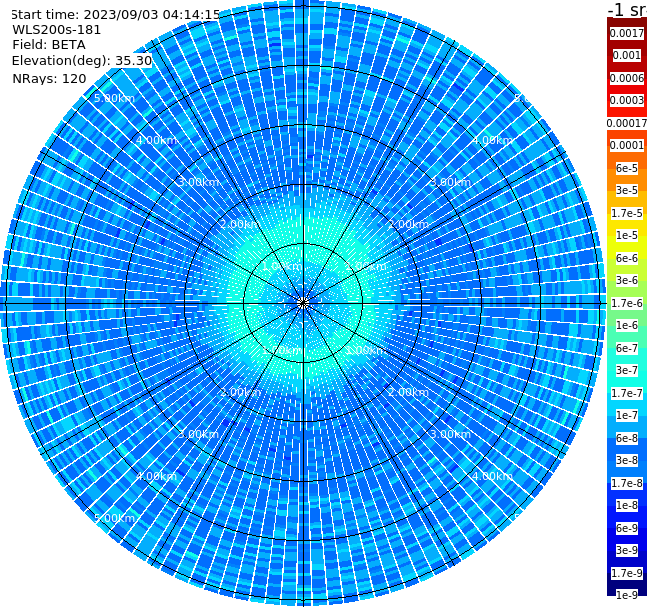
Task: Click the upper-left 3.00km ring label
Action: coord(198,182)
